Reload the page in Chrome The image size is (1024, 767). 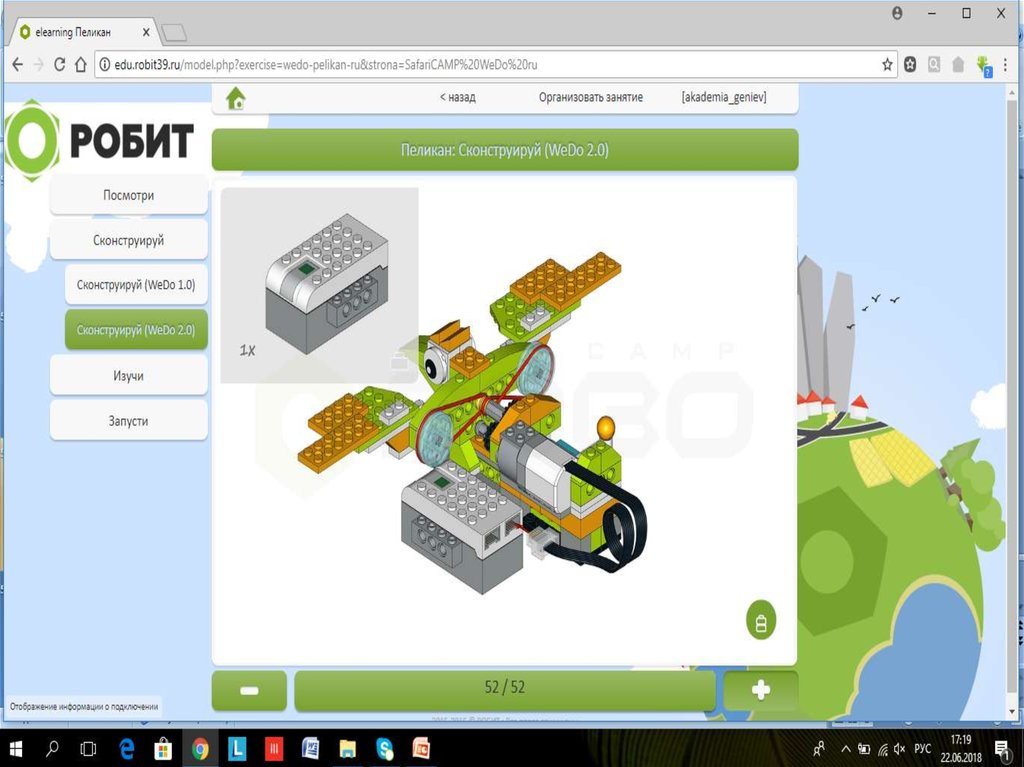[x=60, y=64]
